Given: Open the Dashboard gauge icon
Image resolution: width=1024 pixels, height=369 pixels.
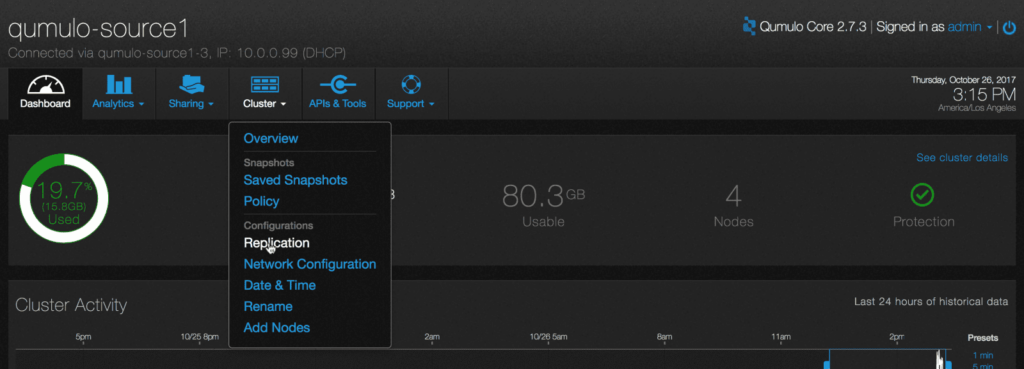Looking at the screenshot, I should tap(45, 85).
